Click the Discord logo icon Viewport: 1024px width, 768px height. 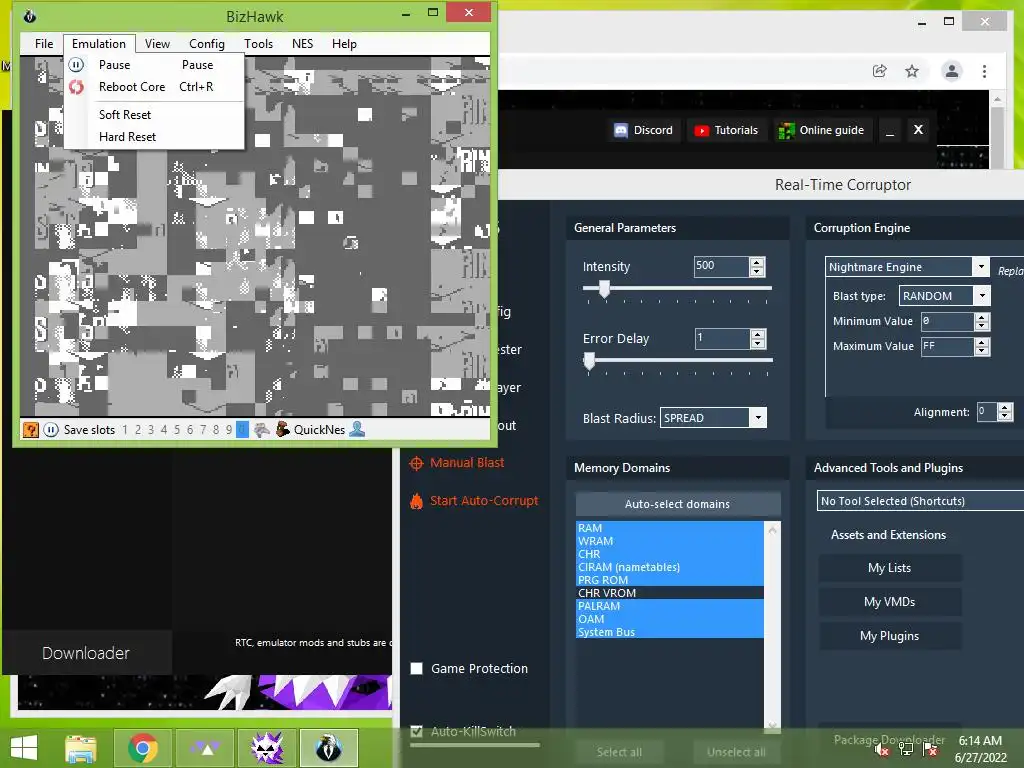(620, 130)
